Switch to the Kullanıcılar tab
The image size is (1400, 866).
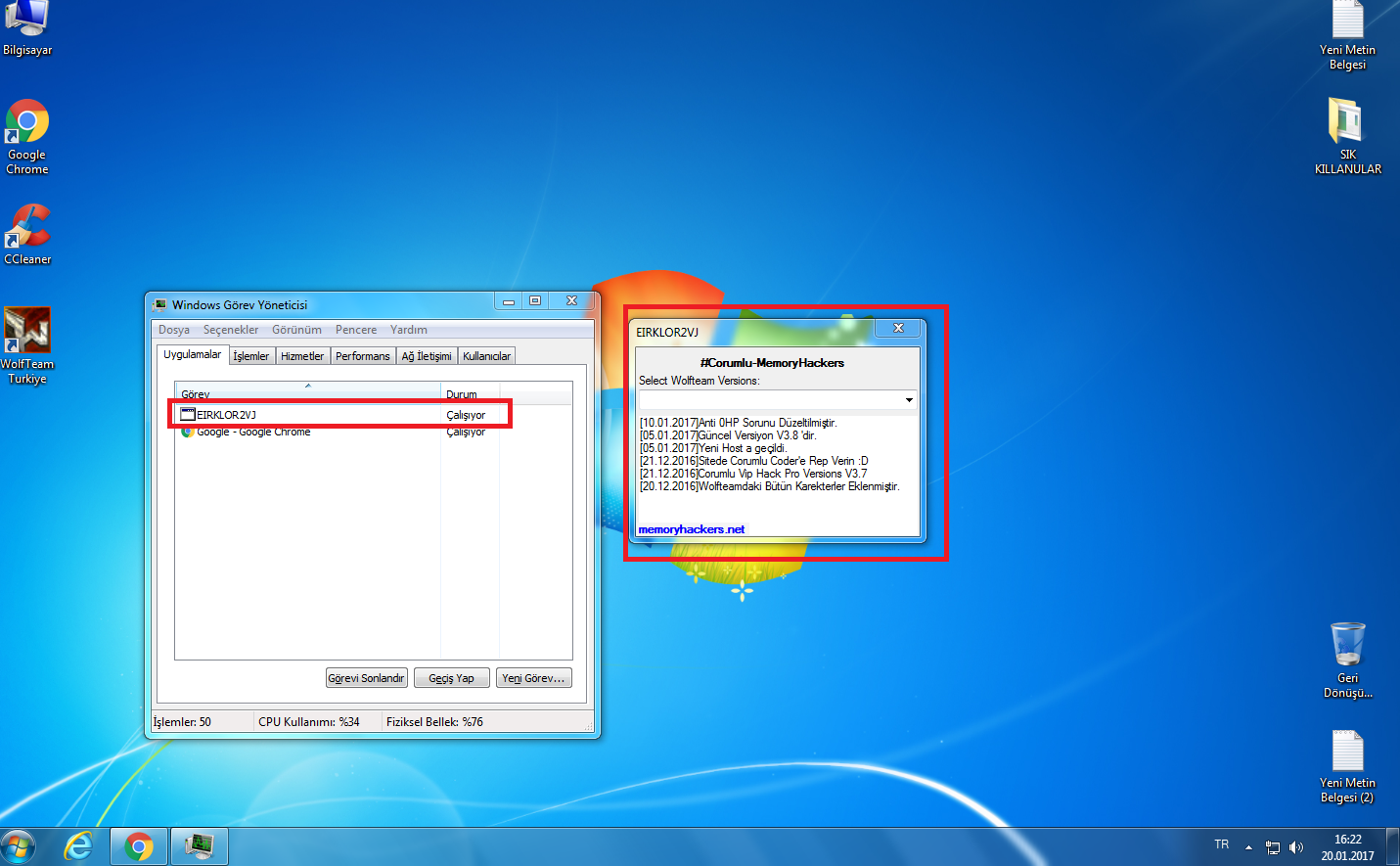(x=486, y=356)
